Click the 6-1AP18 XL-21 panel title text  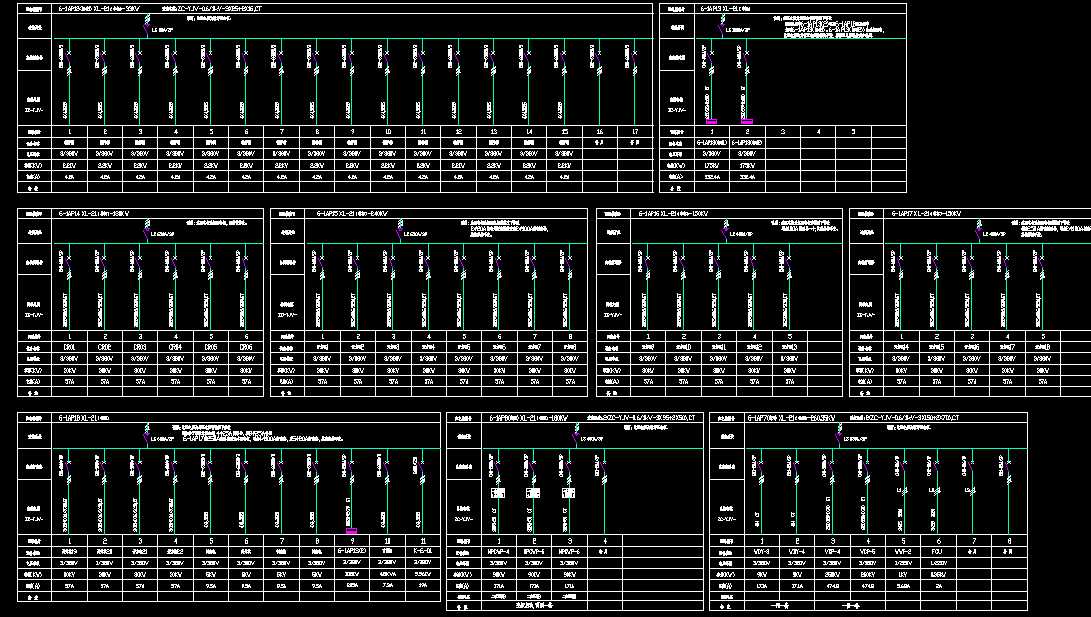click(83, 418)
